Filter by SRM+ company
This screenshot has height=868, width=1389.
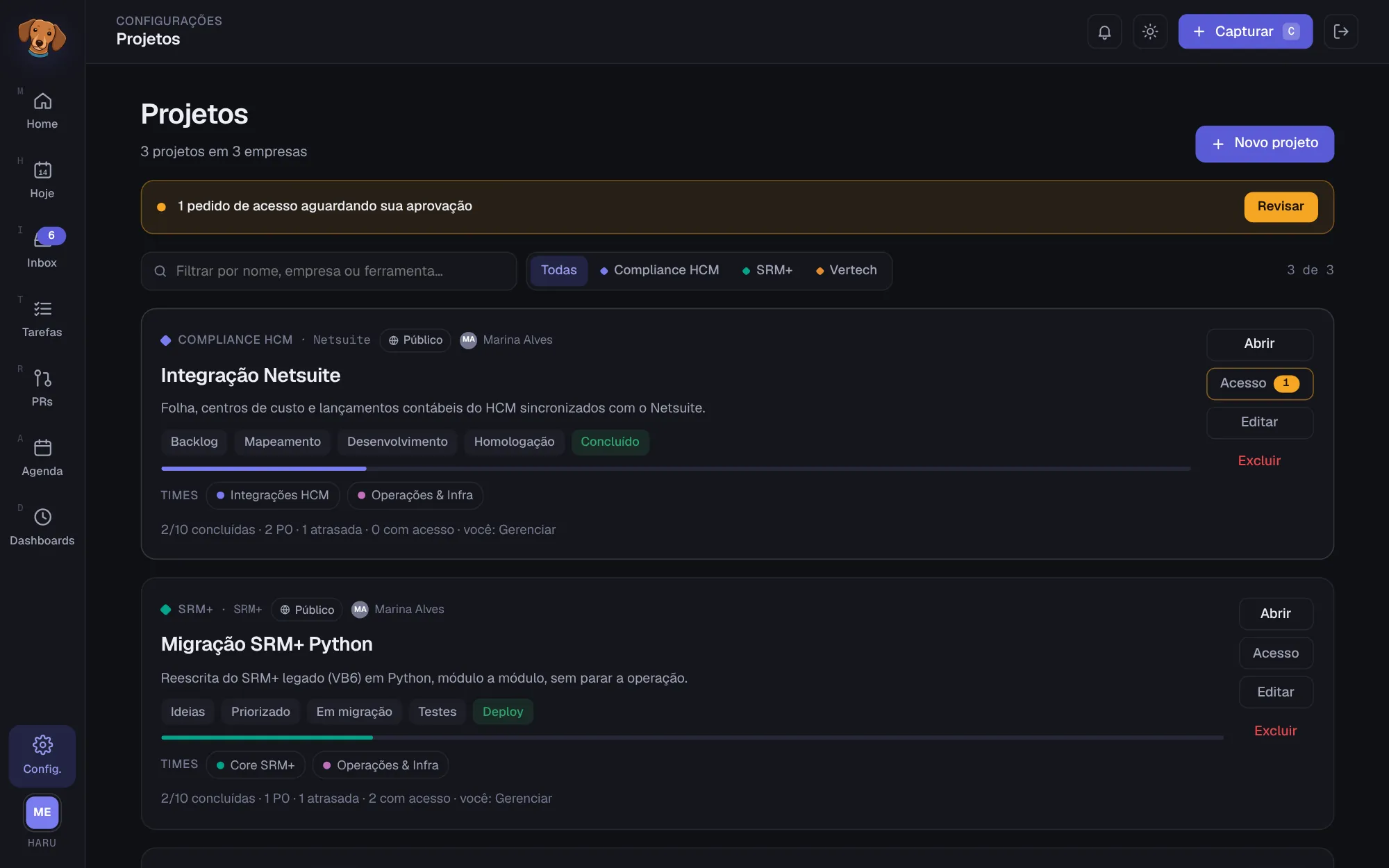pyautogui.click(x=767, y=270)
